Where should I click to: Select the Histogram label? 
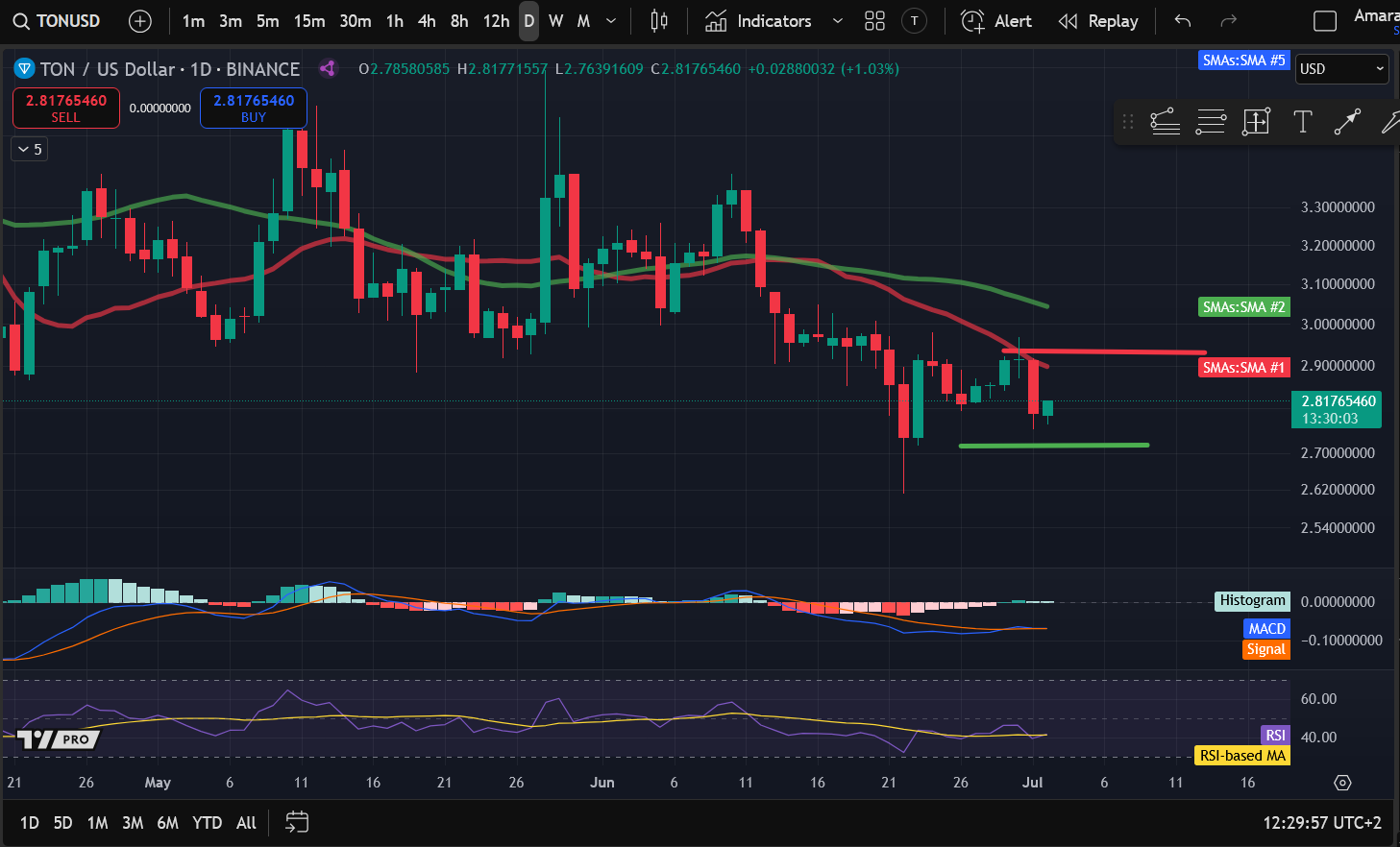click(1252, 601)
